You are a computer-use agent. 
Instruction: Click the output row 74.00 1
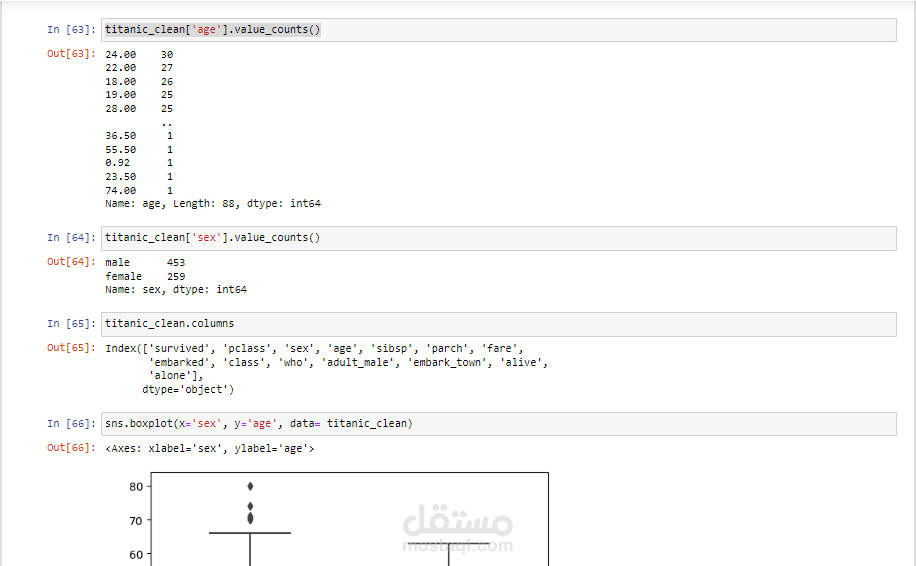pos(139,190)
